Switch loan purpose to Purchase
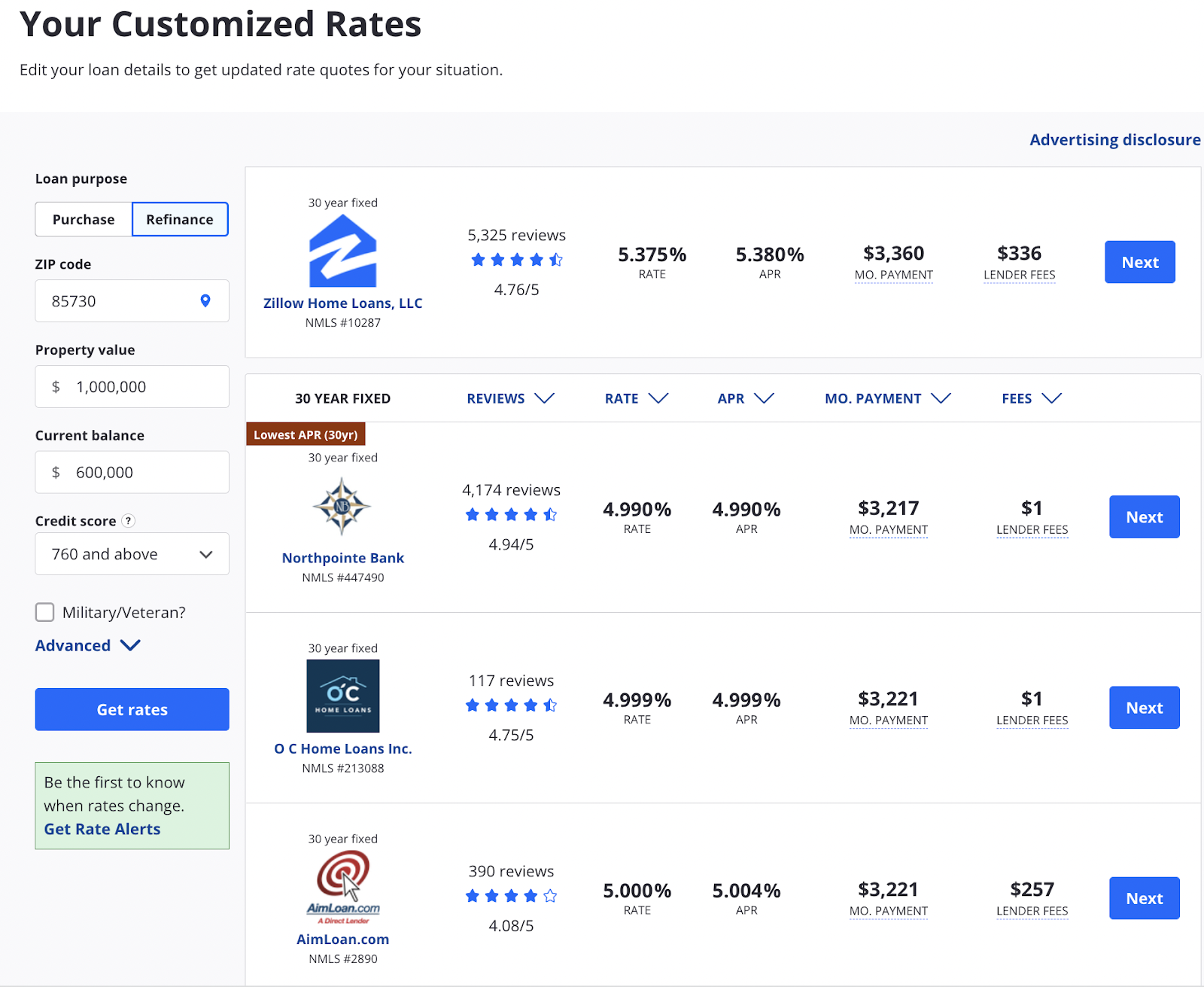1204x987 pixels. coord(83,219)
